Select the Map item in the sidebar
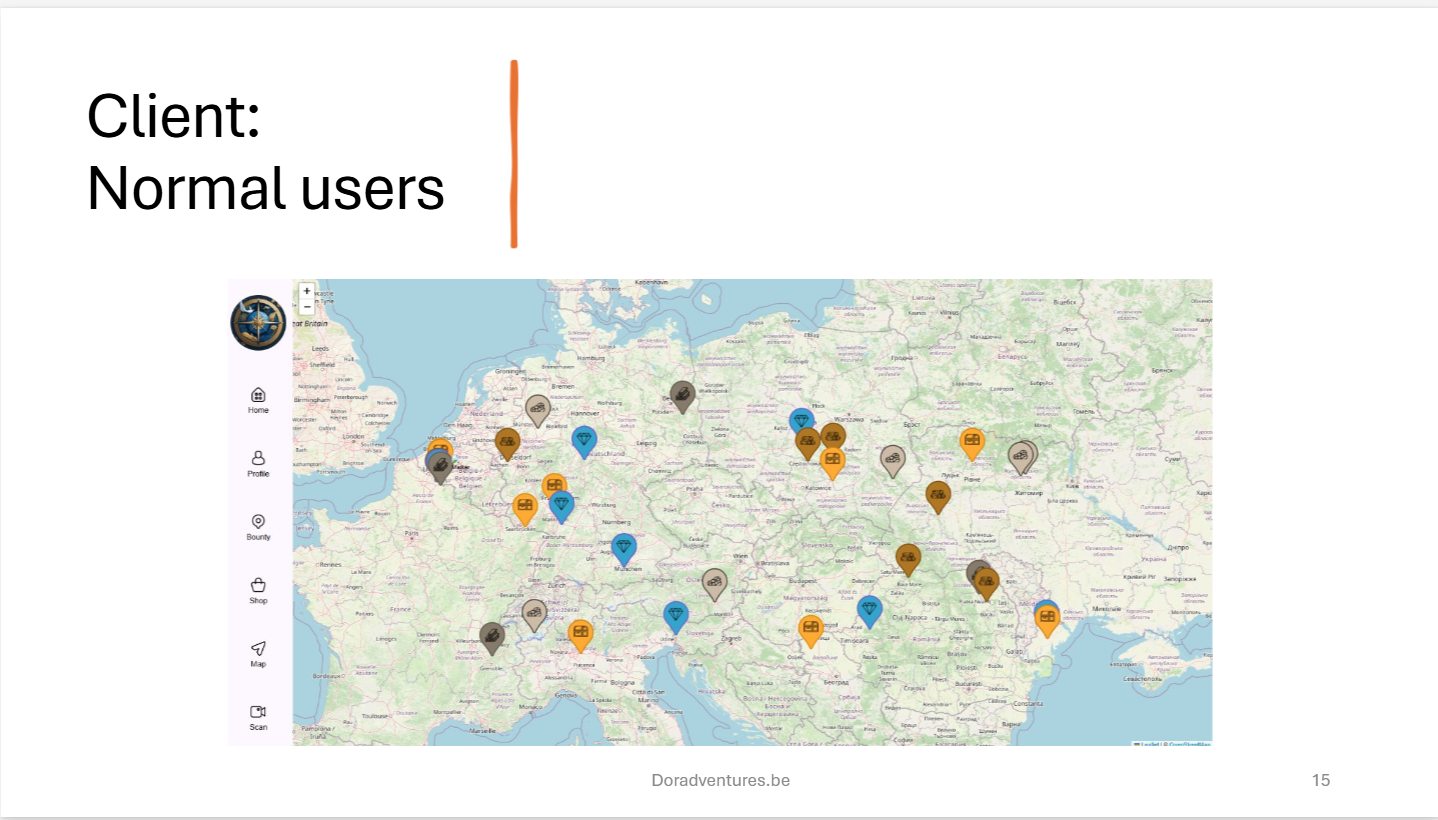This screenshot has height=820, width=1438. (x=258, y=654)
